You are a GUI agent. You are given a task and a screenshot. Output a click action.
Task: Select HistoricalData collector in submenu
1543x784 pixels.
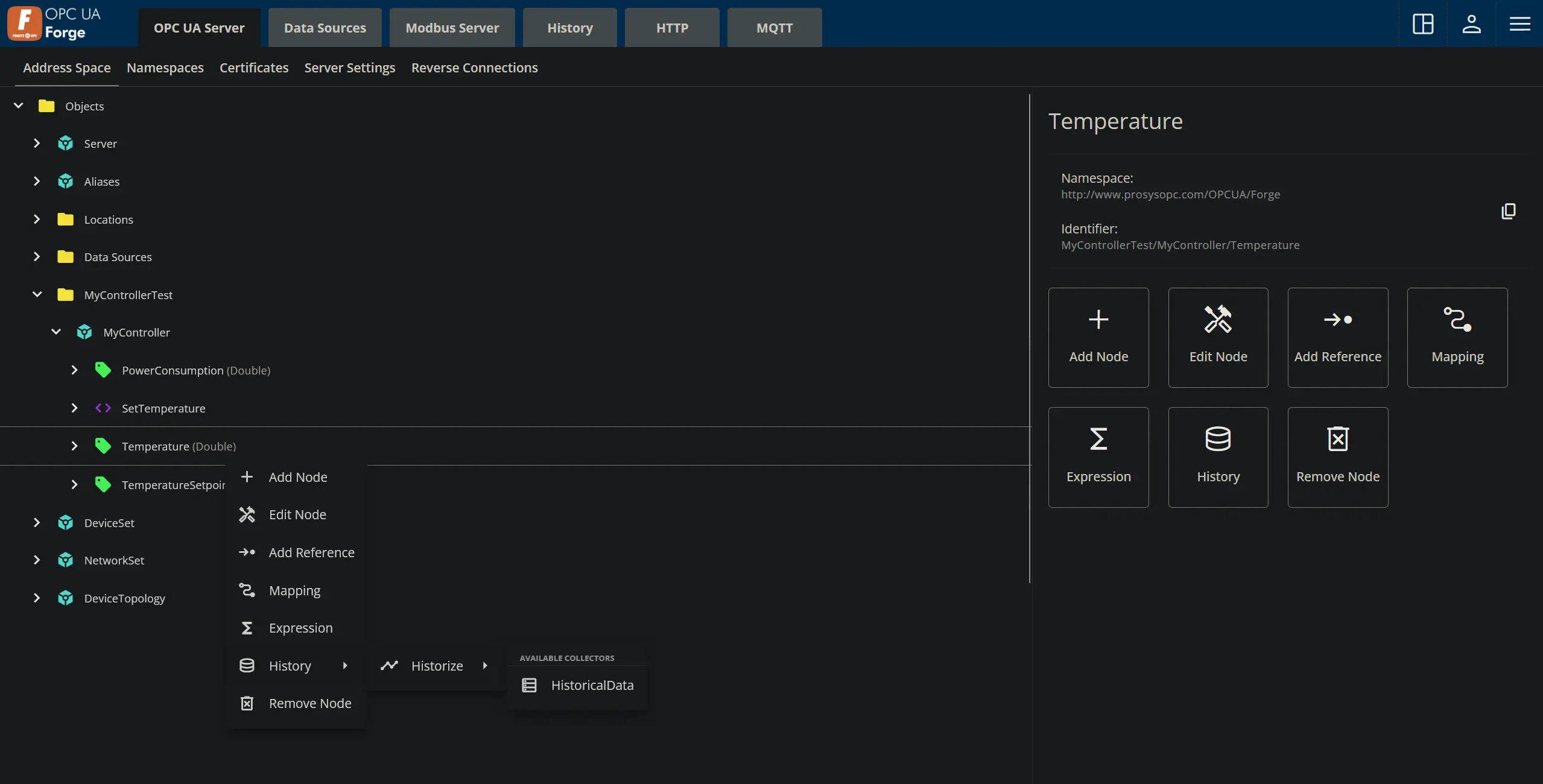(591, 685)
